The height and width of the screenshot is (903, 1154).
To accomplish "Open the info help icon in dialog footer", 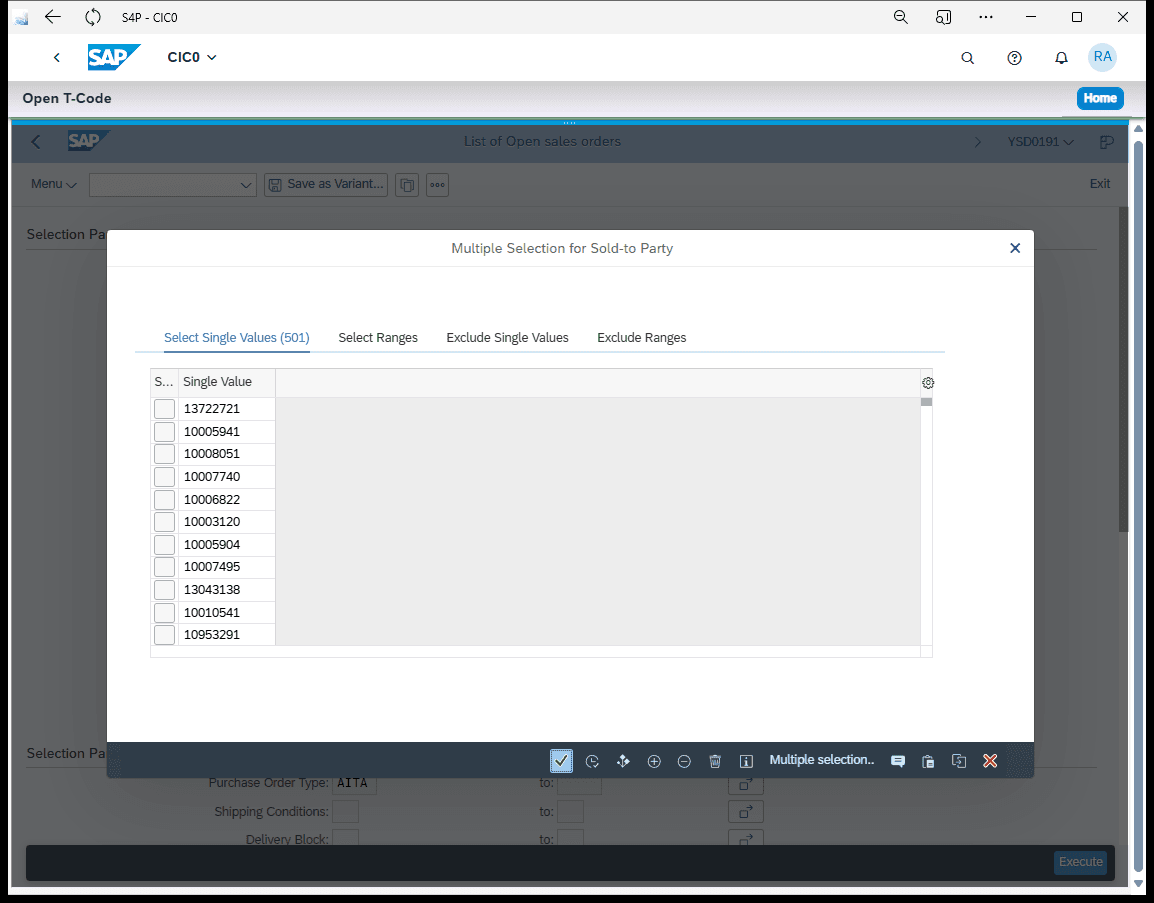I will coord(746,761).
